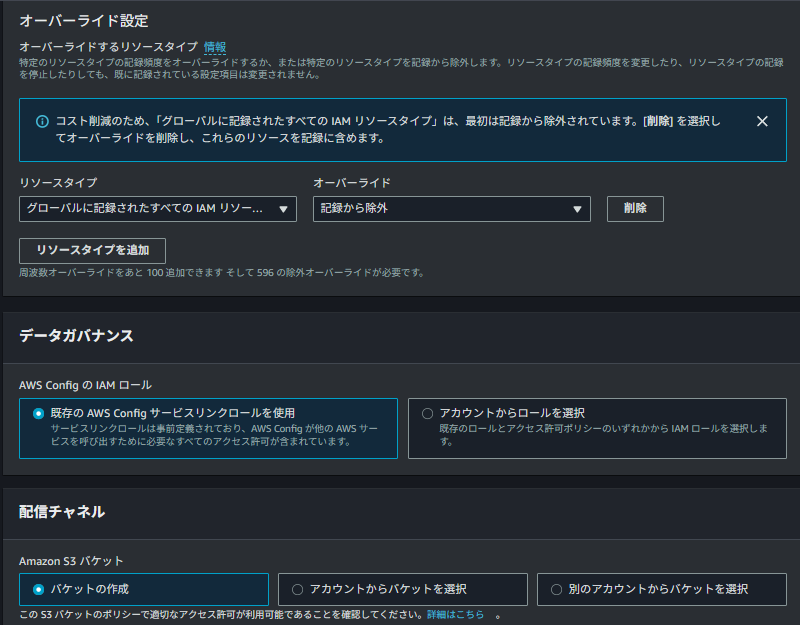Select 既存の AWS Config サービスリンクロールを使用 radio
Screen dimensions: 800x625
click(39, 413)
